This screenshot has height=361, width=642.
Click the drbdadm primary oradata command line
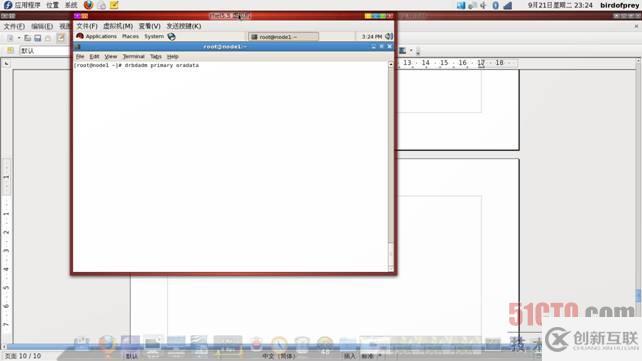(x=136, y=65)
